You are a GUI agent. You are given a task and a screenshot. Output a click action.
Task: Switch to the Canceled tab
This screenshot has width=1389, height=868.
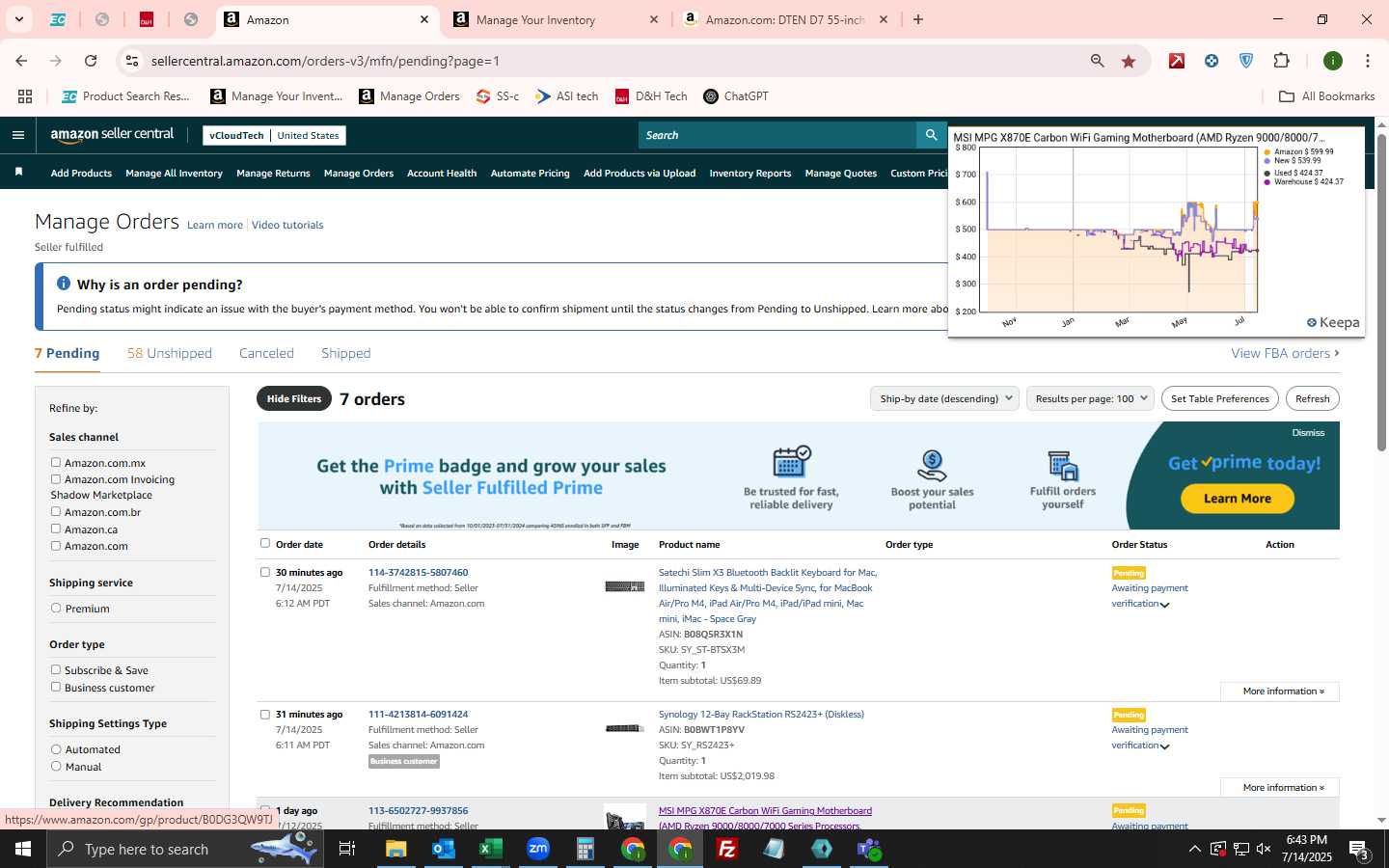pyautogui.click(x=266, y=353)
